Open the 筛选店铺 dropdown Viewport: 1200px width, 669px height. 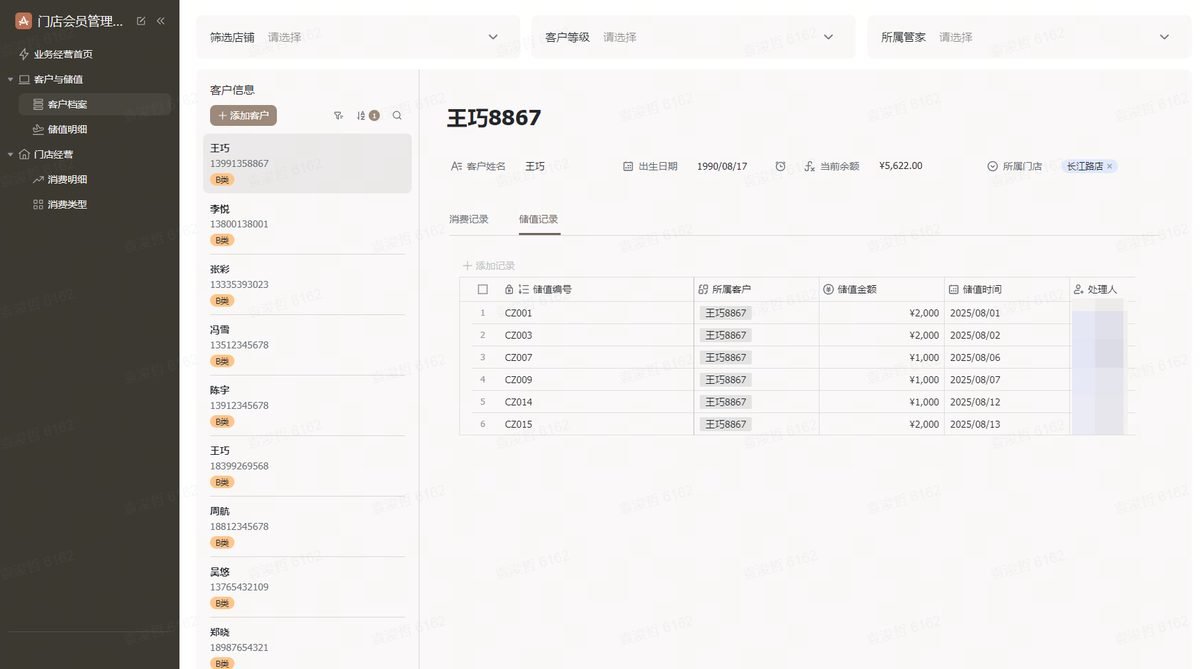pos(358,37)
